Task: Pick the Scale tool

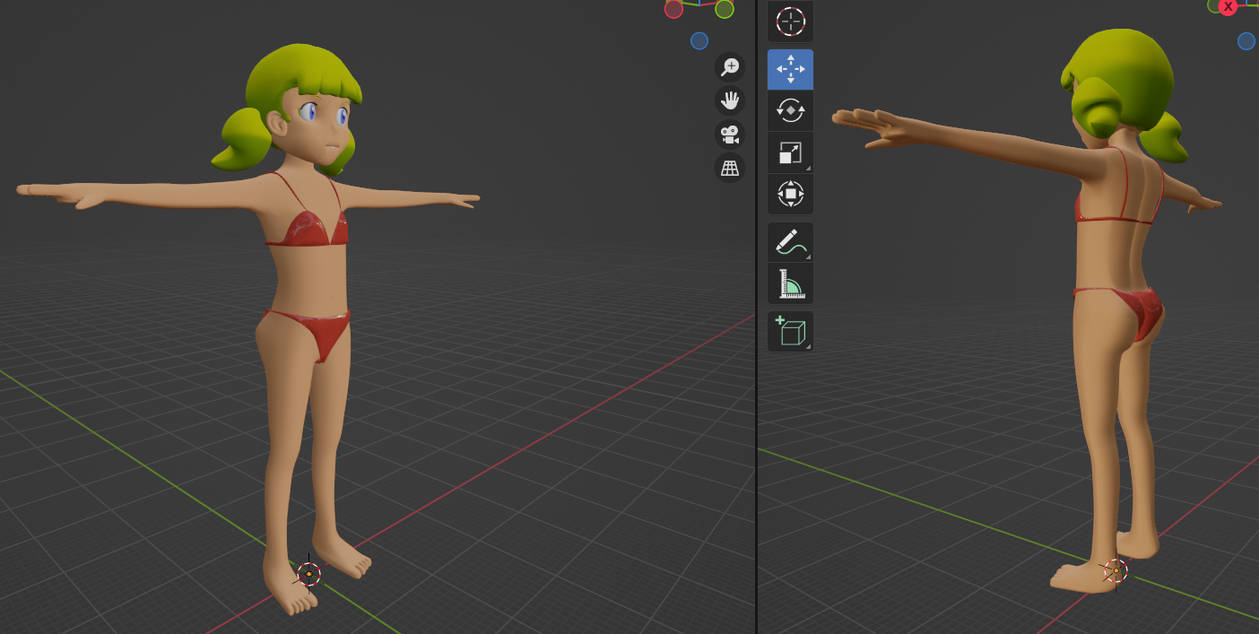Action: pyautogui.click(x=790, y=153)
